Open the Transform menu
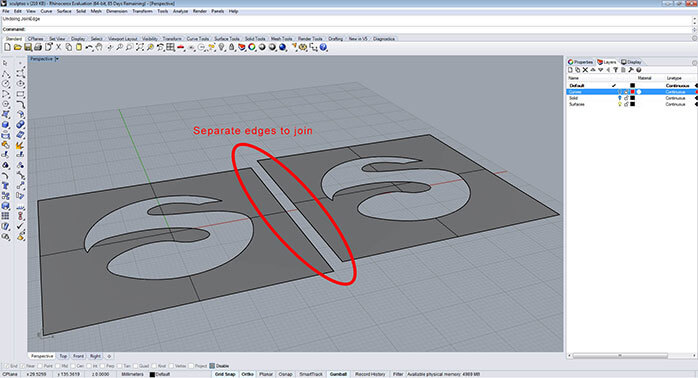 [142, 11]
